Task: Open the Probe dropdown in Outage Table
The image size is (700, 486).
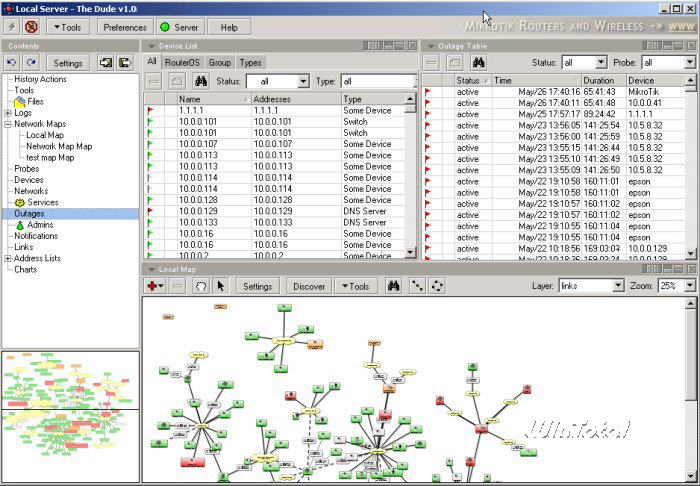Action: click(x=690, y=62)
